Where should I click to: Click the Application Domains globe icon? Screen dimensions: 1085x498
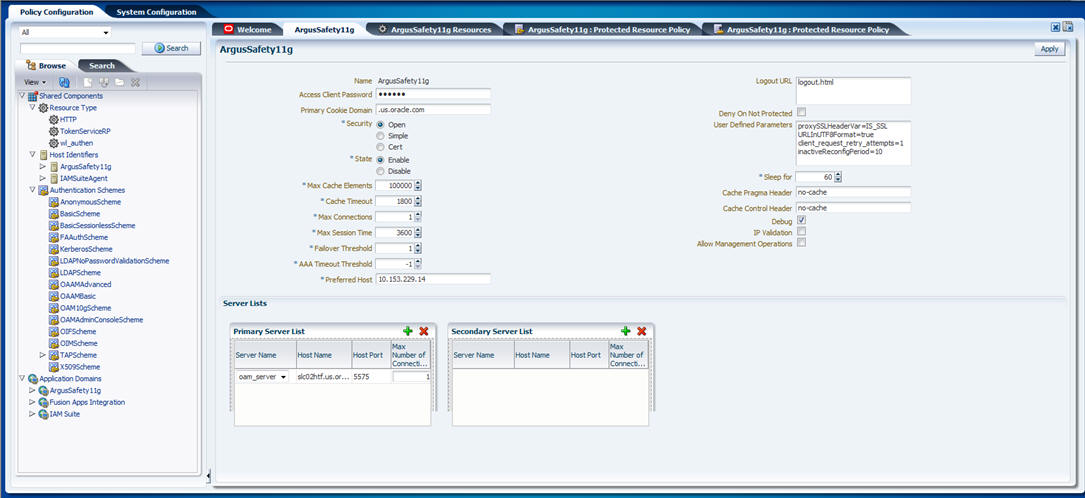pos(33,379)
